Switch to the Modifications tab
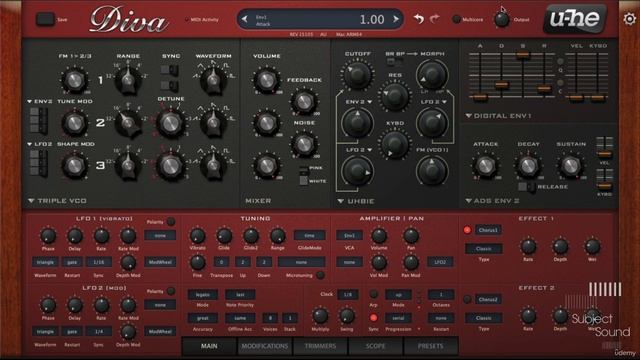The width and height of the screenshot is (640, 360). [264, 346]
